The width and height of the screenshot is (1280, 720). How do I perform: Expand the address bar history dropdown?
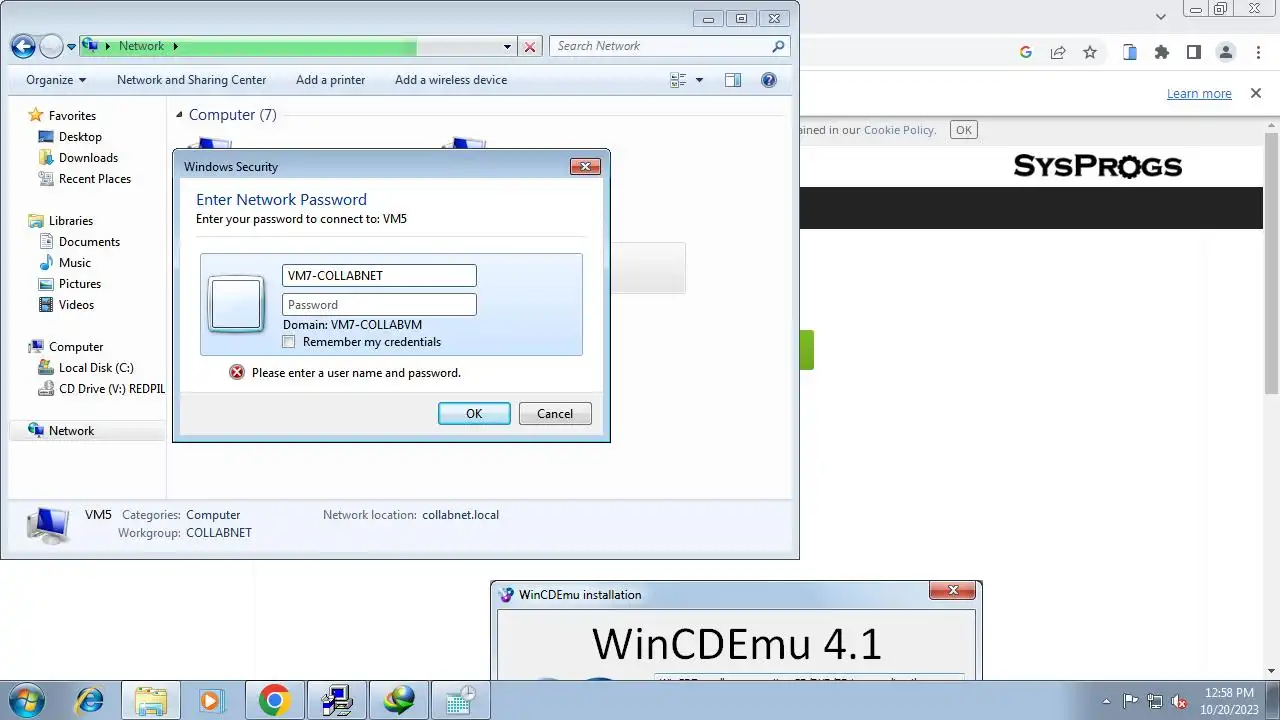[507, 46]
